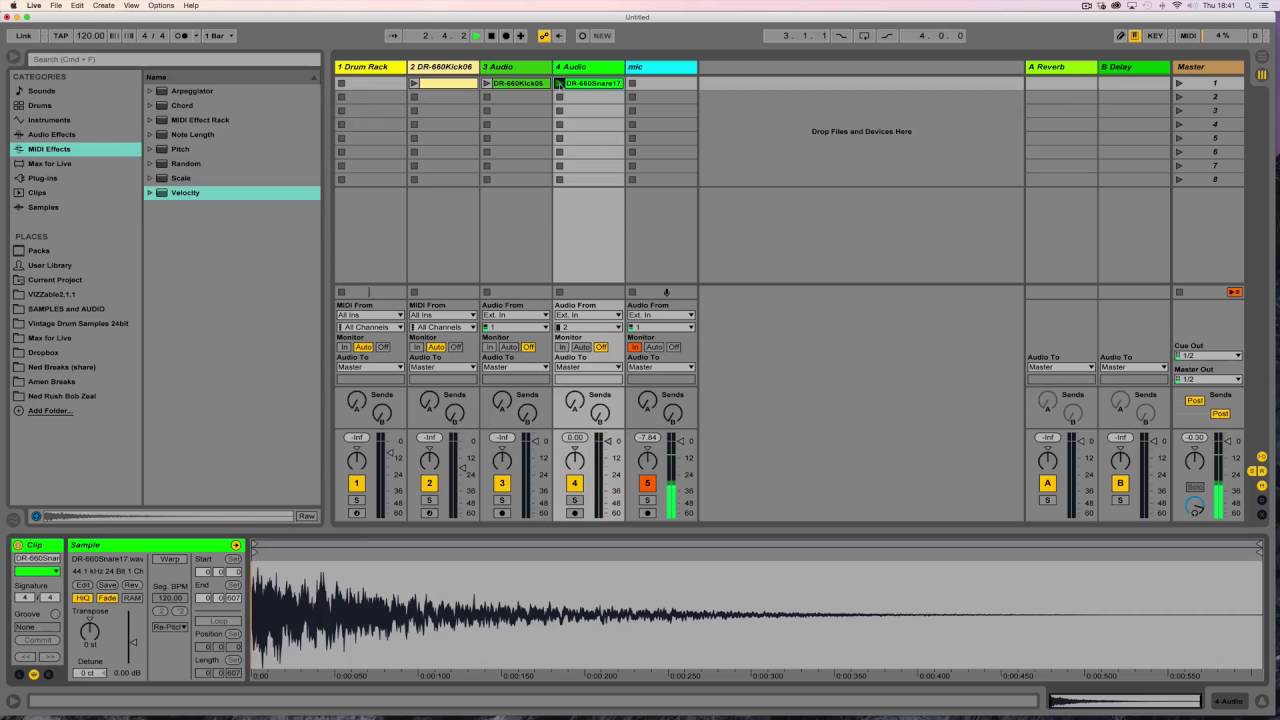Toggle the Computer MIDI Keyboard button
The image size is (1280, 720).
pos(1134,36)
